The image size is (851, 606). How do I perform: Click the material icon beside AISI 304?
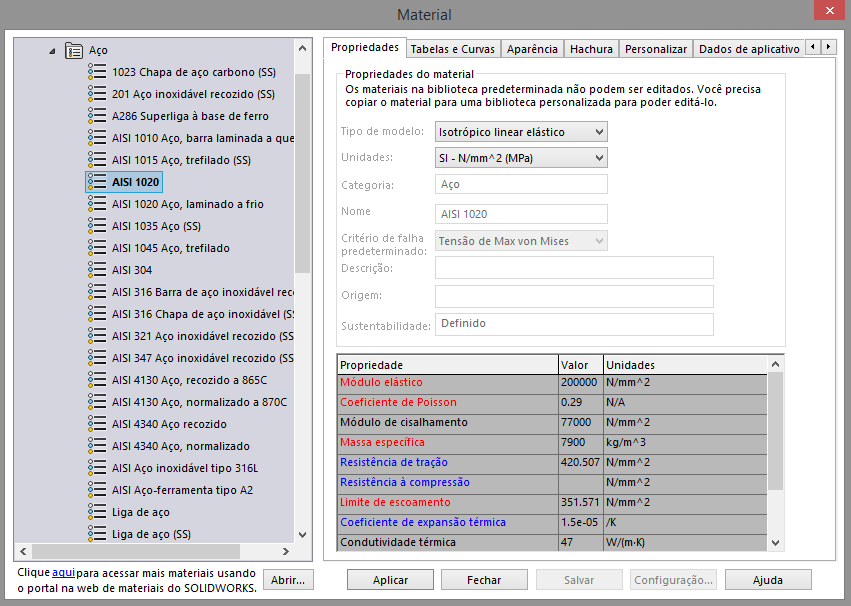97,270
